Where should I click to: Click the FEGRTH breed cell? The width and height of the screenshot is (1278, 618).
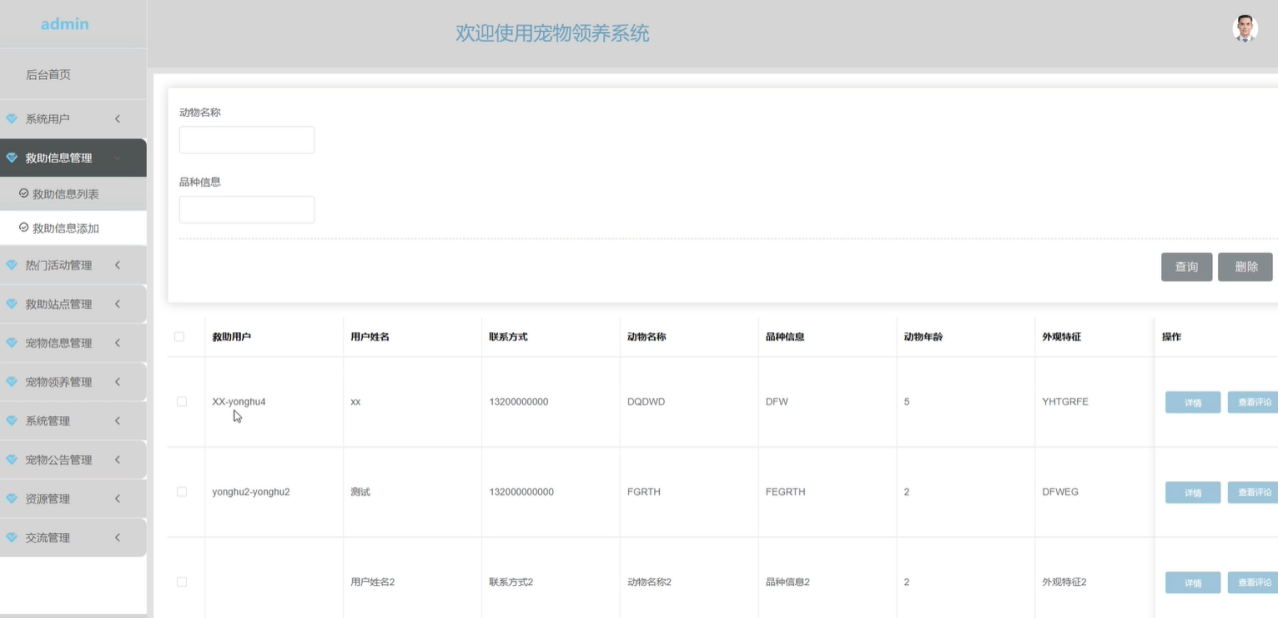click(786, 492)
